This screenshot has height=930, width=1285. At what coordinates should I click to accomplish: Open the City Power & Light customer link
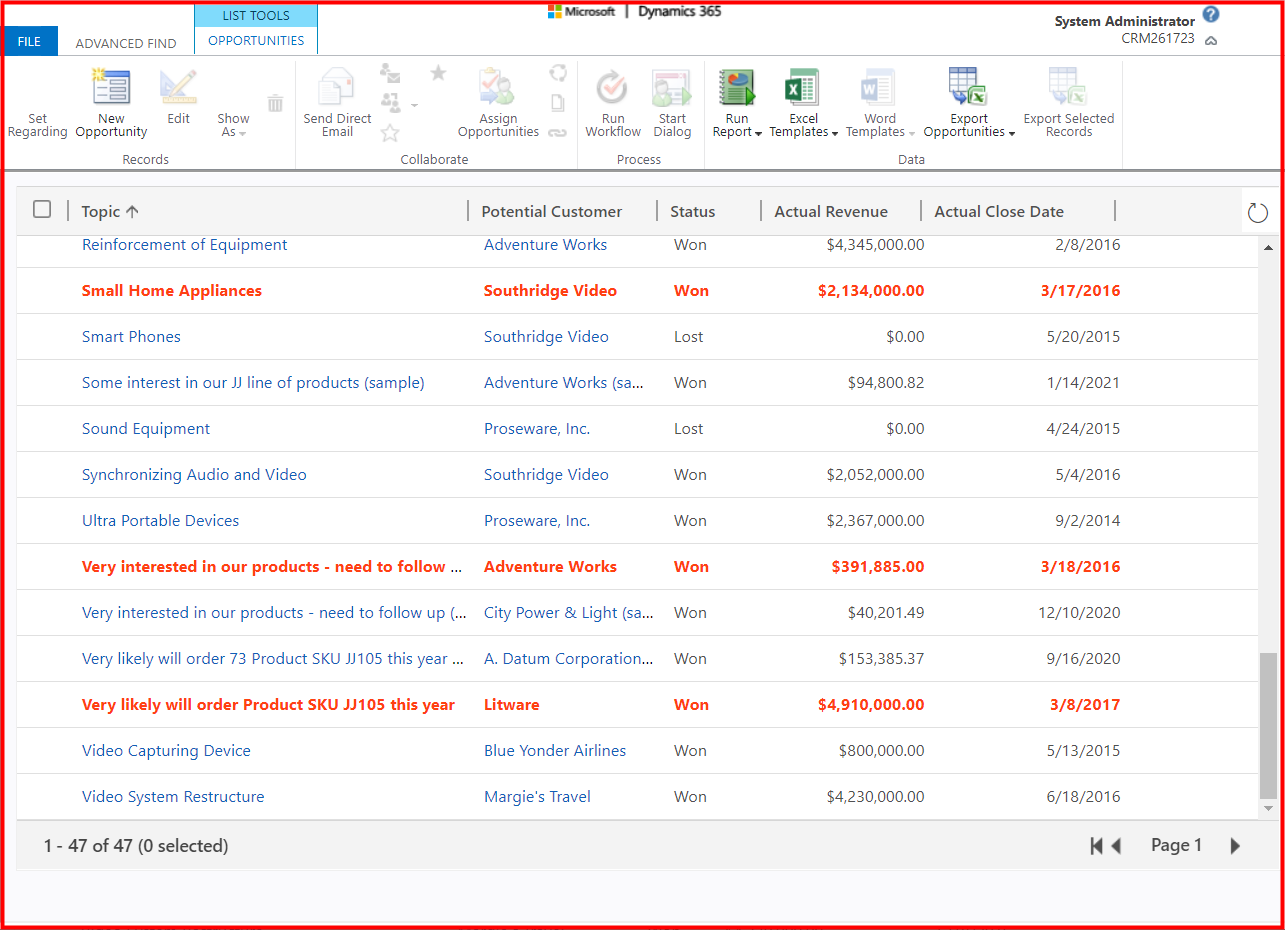(568, 612)
